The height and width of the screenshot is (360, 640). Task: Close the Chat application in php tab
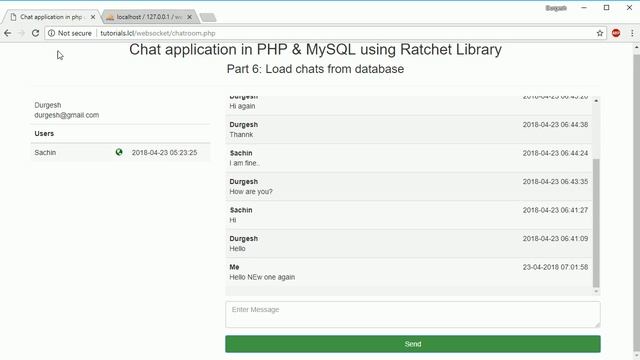(x=93, y=17)
